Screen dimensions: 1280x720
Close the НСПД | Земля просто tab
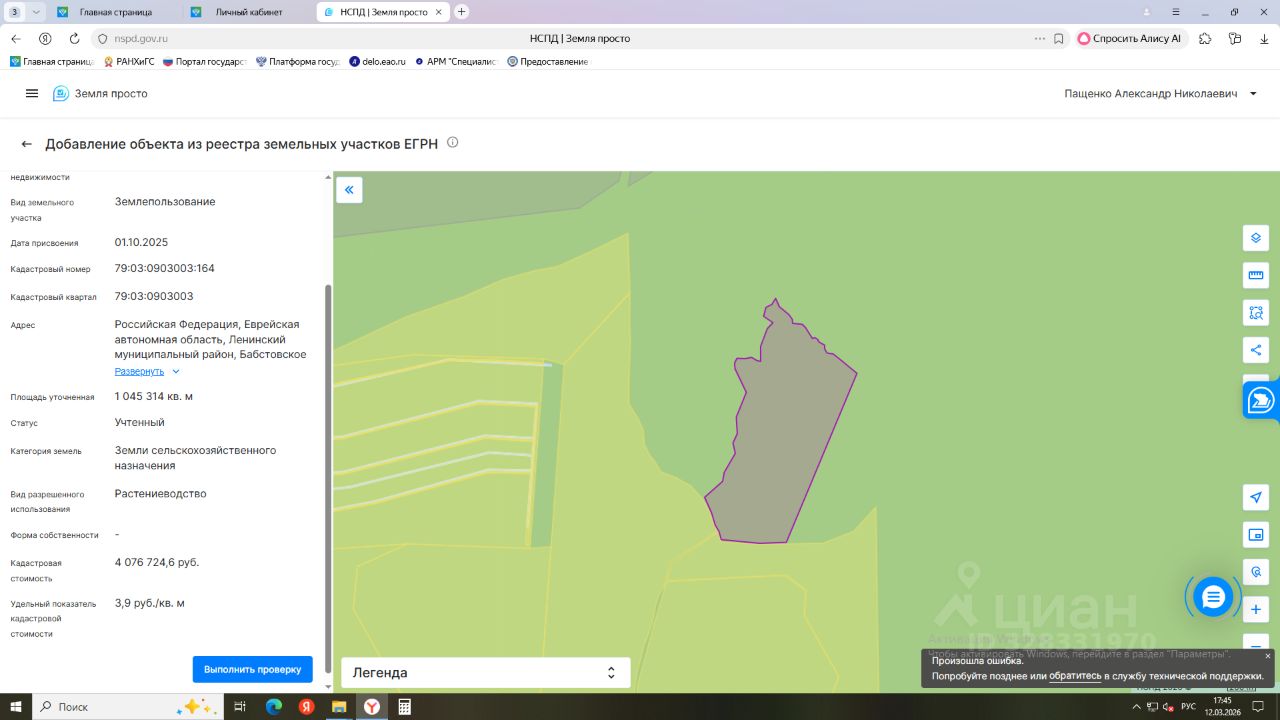439,12
